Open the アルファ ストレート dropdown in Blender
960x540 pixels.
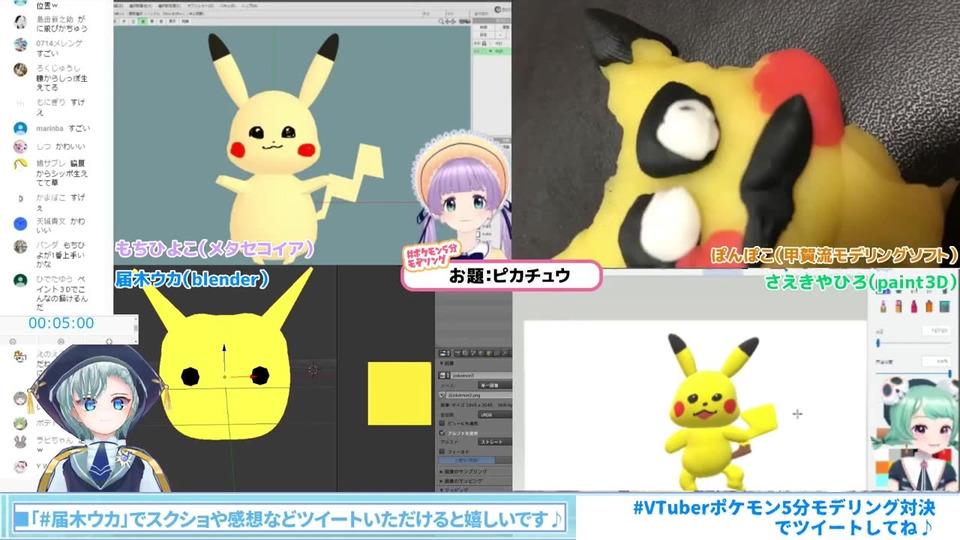point(495,441)
